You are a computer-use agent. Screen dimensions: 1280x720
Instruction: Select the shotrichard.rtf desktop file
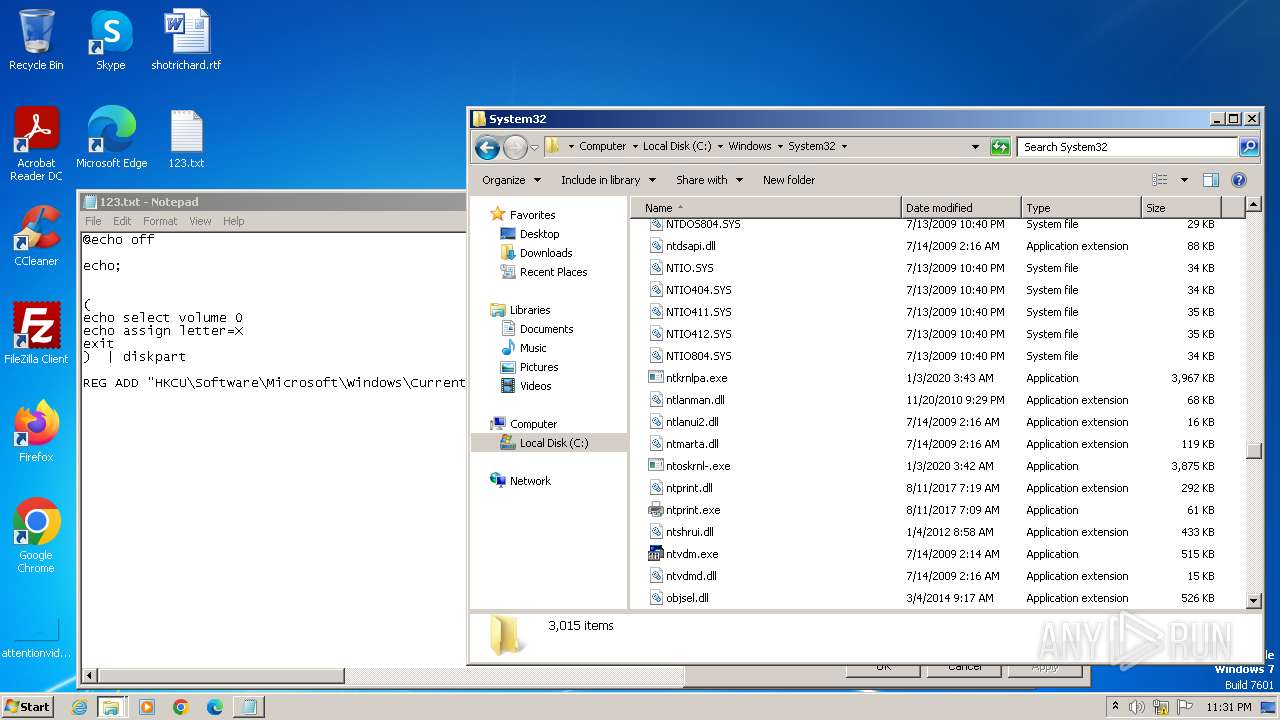point(186,40)
